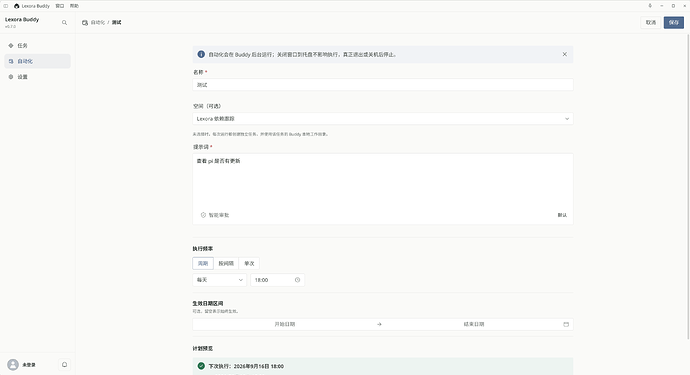Minimize the Lexora Buddy window
Image resolution: width=690 pixels, height=375 pixels.
pyautogui.click(x=661, y=6)
